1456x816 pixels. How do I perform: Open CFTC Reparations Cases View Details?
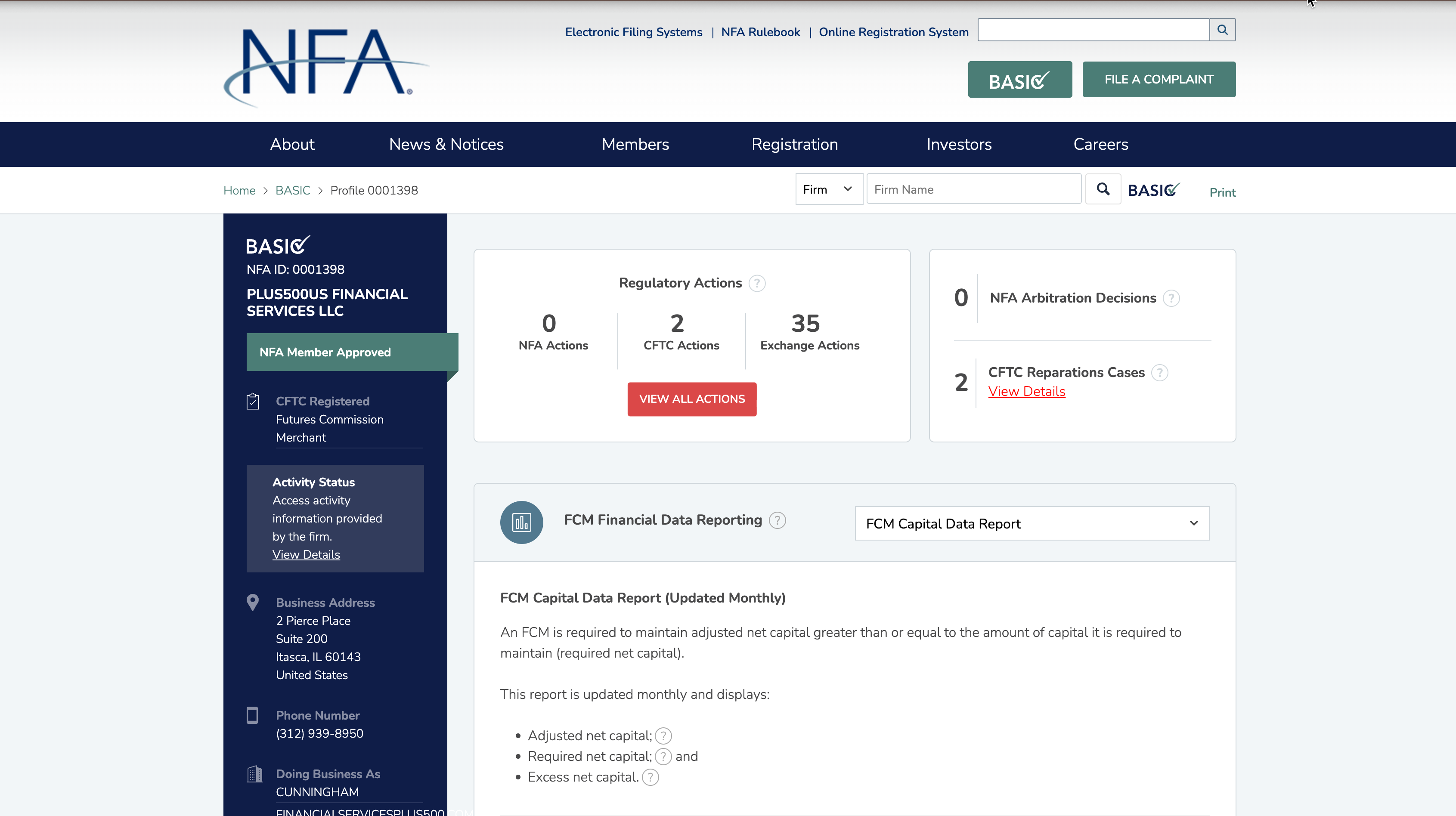[x=1026, y=391]
